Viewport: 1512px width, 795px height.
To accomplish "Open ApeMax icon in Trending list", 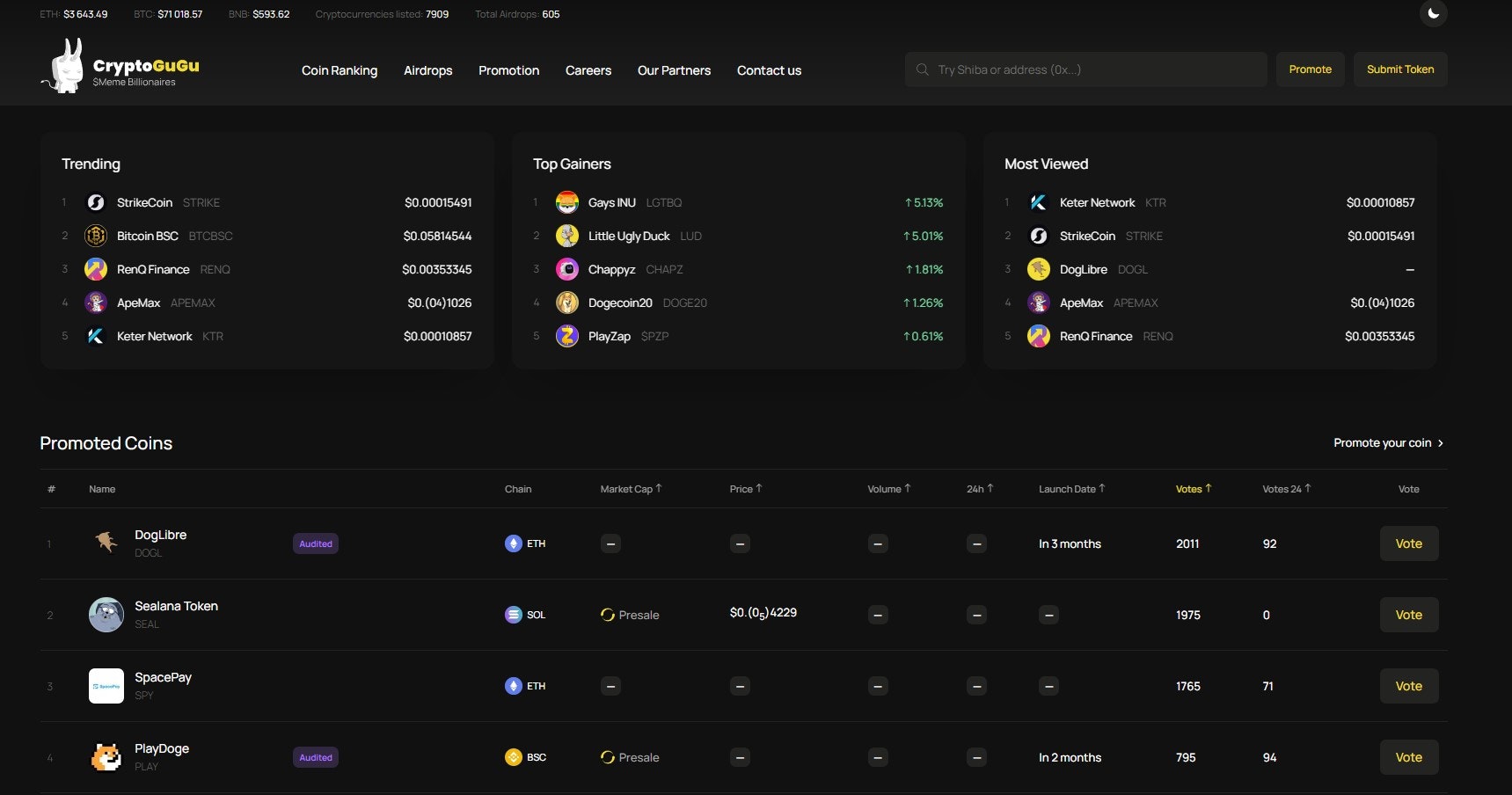I will pos(96,303).
